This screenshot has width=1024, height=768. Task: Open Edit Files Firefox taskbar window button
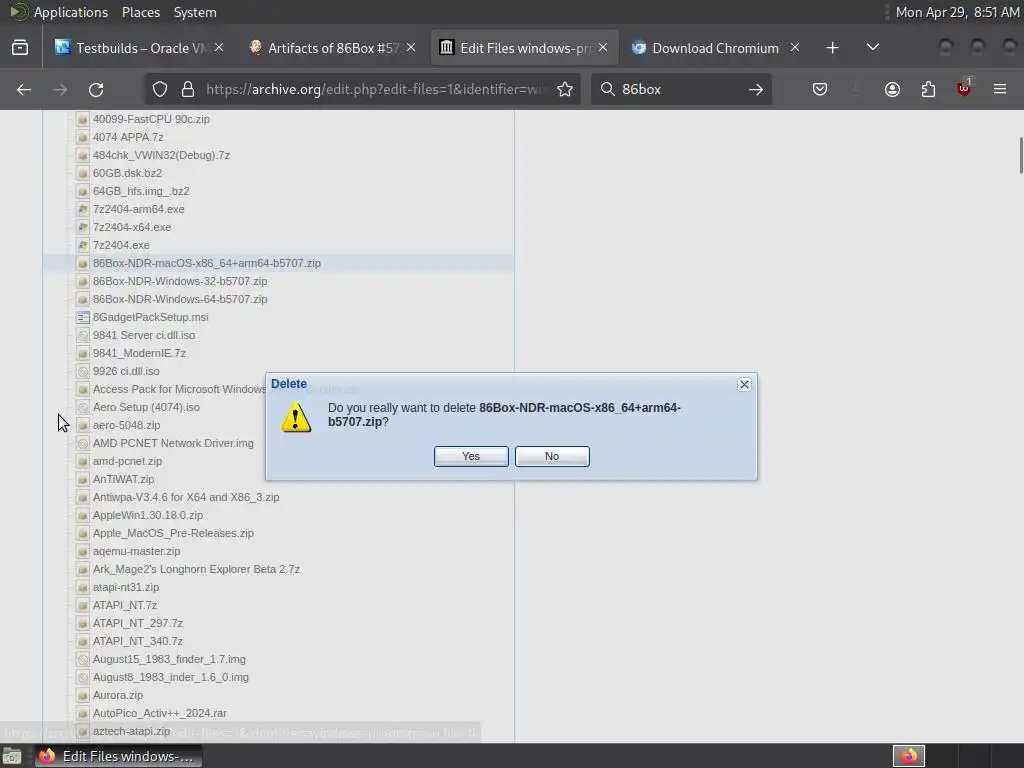tap(118, 756)
